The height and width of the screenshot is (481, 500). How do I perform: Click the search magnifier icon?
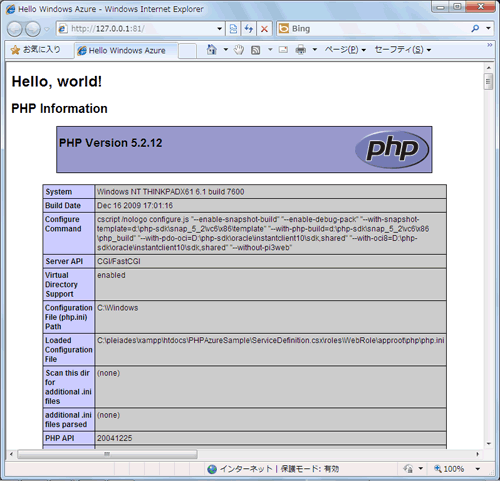[475, 29]
